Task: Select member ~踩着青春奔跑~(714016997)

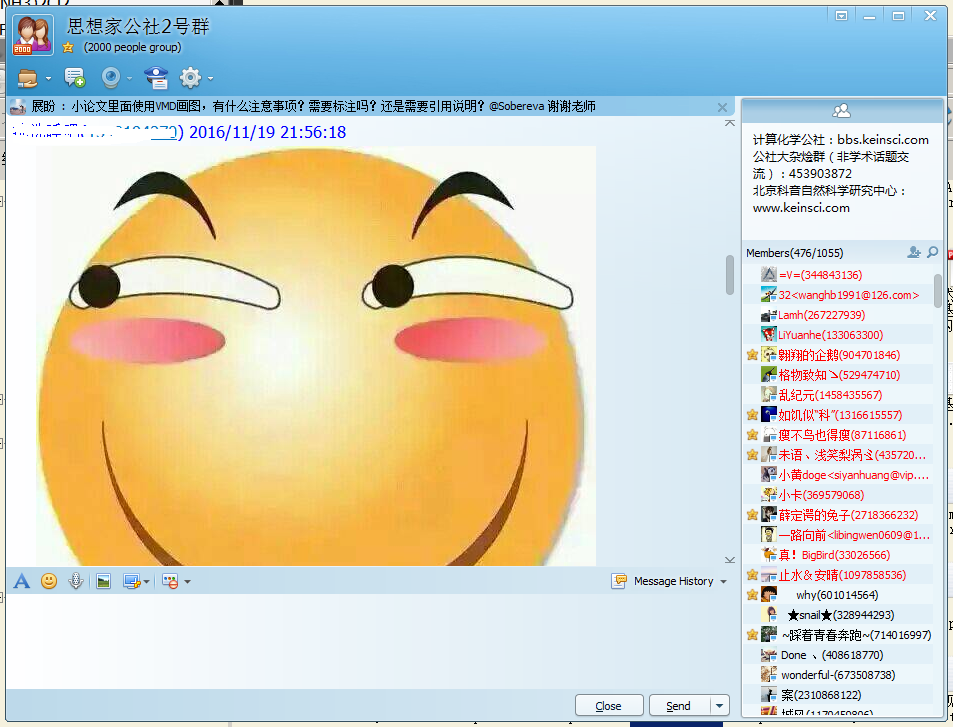Action: pos(839,635)
